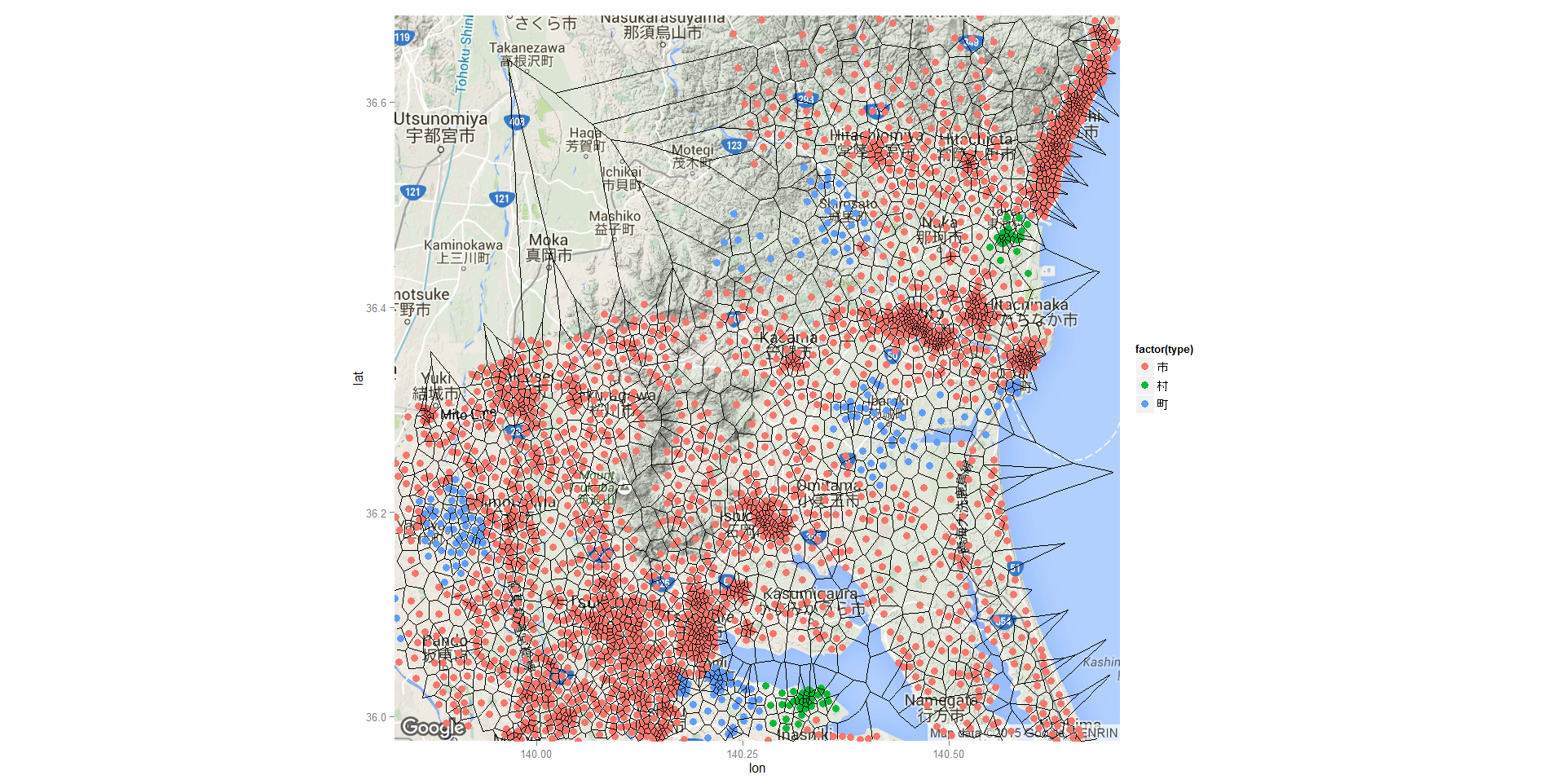The width and height of the screenshot is (1565, 784).
Task: Click the Motegi town label
Action: click(693, 150)
